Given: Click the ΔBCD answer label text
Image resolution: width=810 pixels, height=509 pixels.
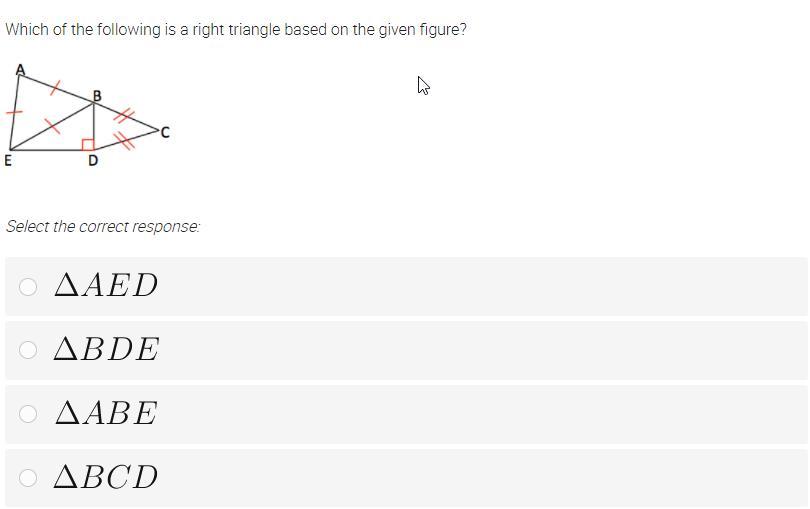Looking at the screenshot, I should coord(106,478).
